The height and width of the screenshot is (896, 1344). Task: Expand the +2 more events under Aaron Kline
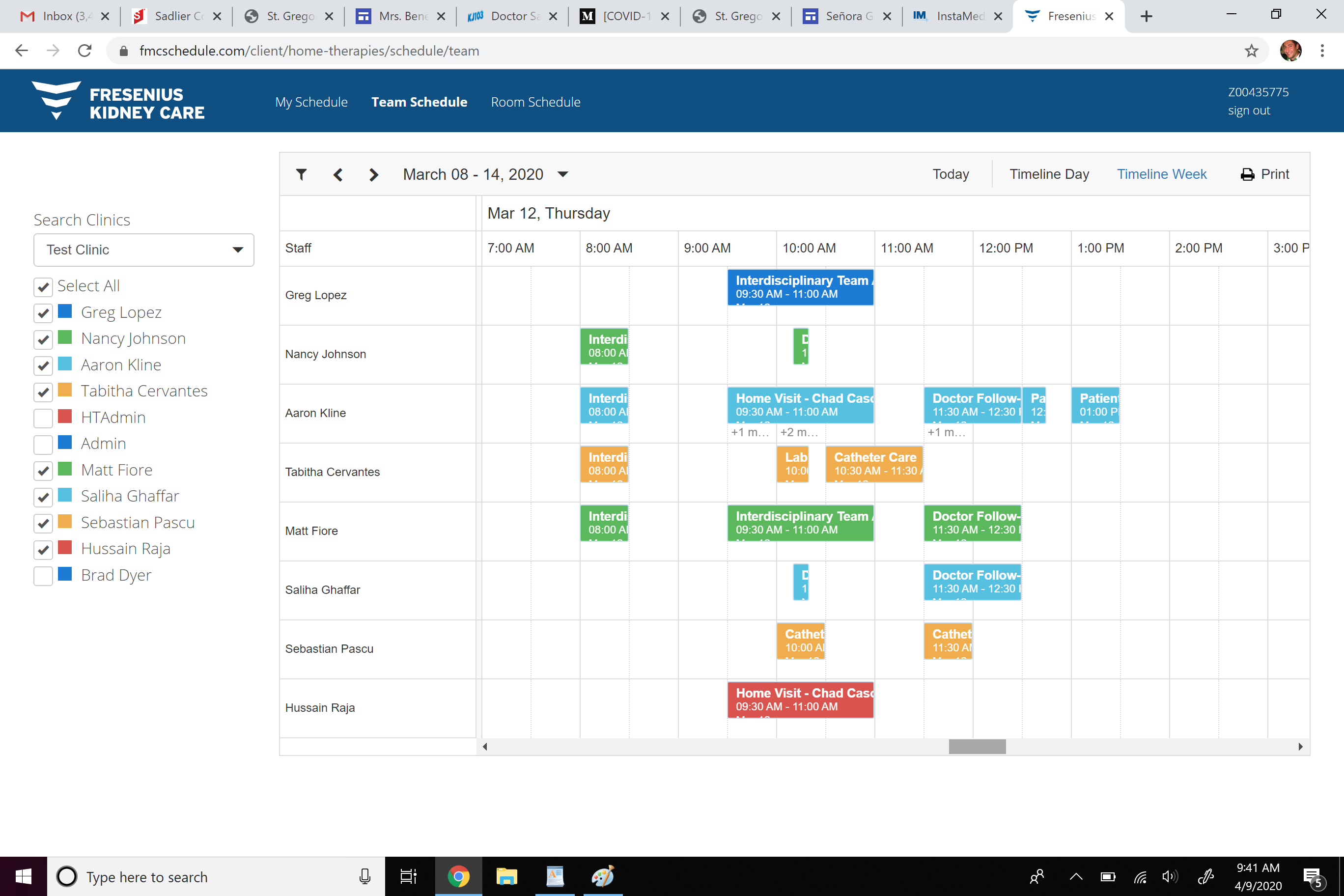click(x=798, y=433)
